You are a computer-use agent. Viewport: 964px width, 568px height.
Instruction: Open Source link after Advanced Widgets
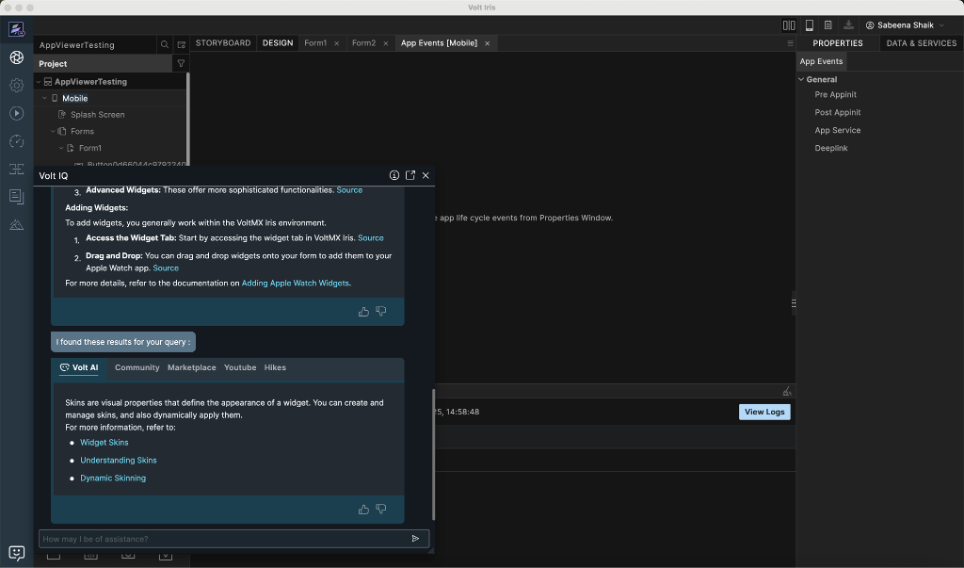349,190
